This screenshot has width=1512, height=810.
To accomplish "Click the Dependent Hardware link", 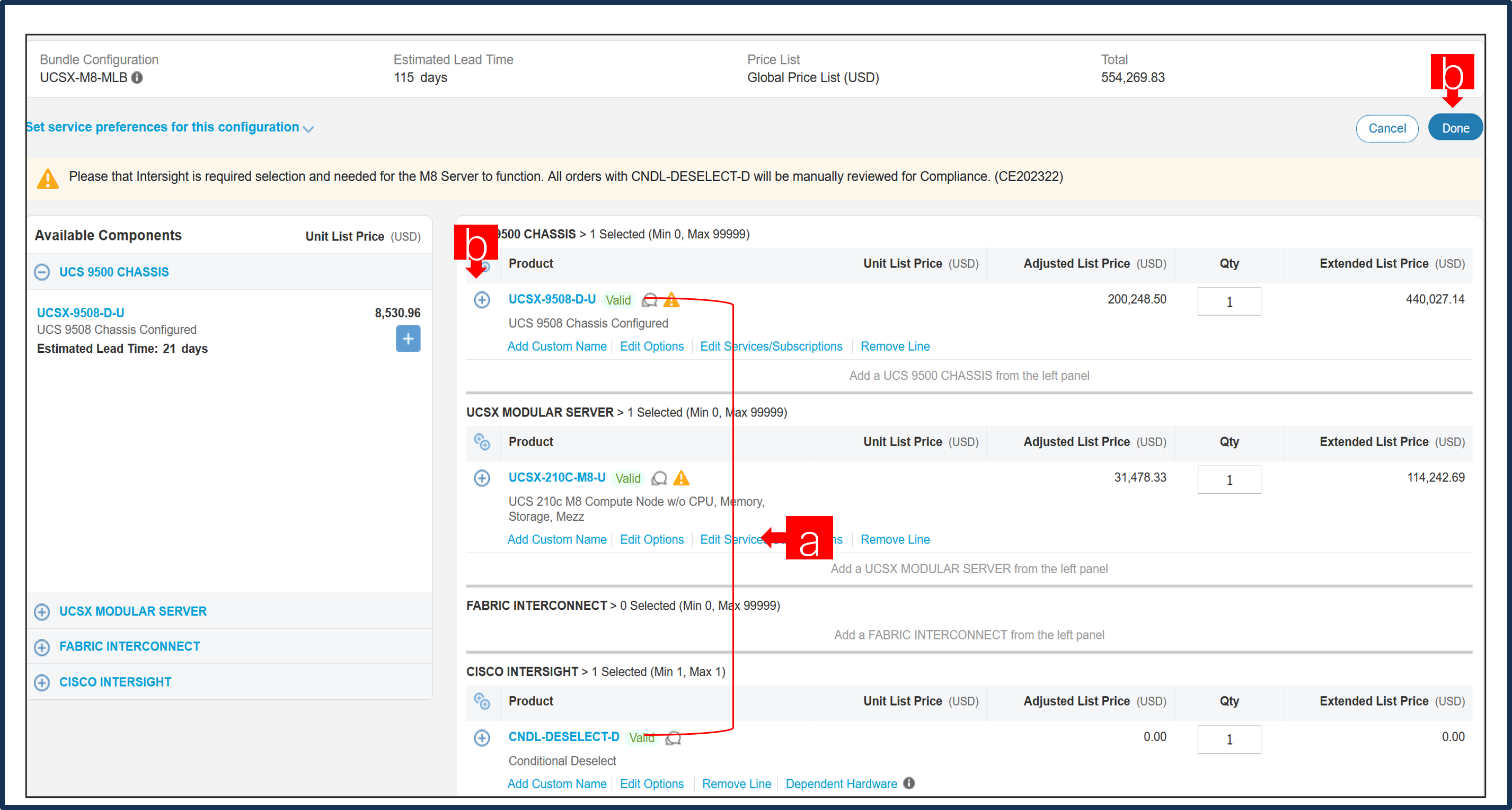I will coord(841,784).
